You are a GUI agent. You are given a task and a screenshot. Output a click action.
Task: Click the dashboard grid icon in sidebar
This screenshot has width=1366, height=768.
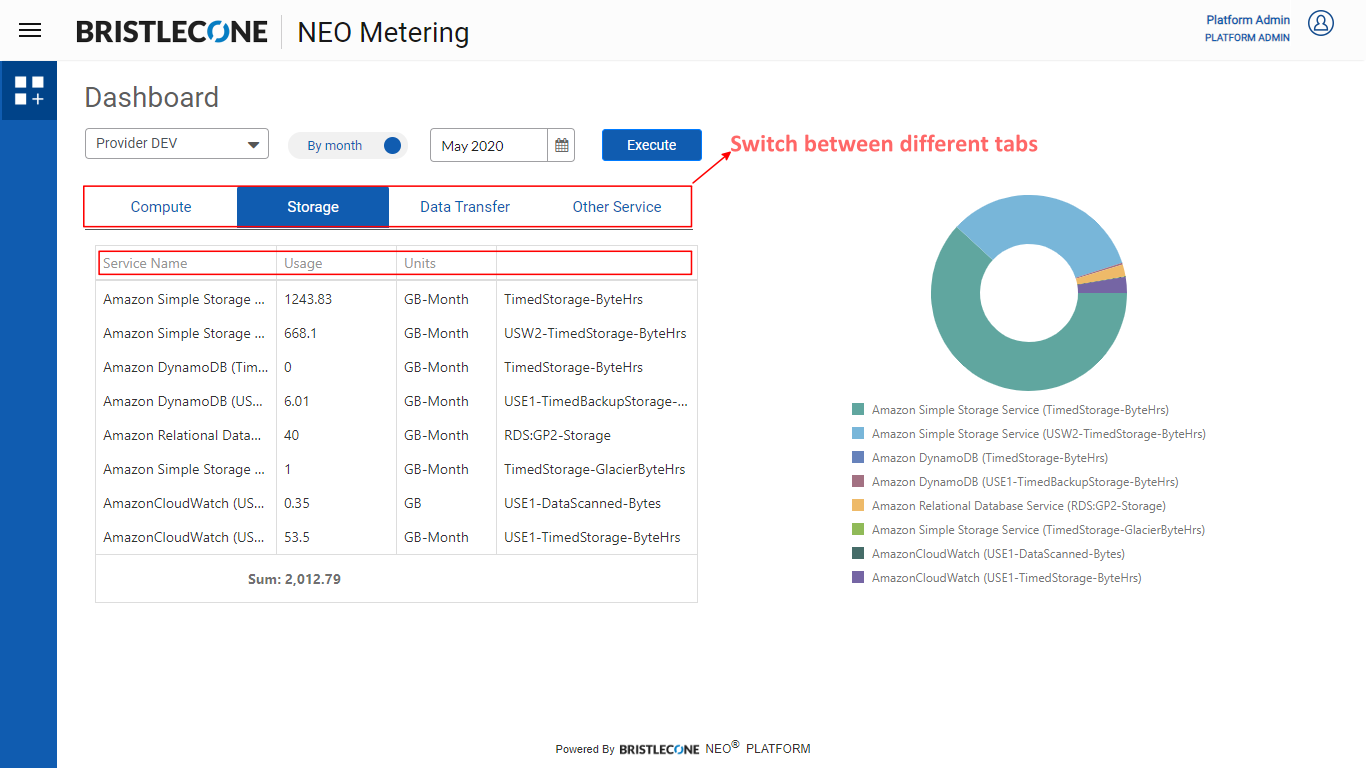(x=29, y=91)
